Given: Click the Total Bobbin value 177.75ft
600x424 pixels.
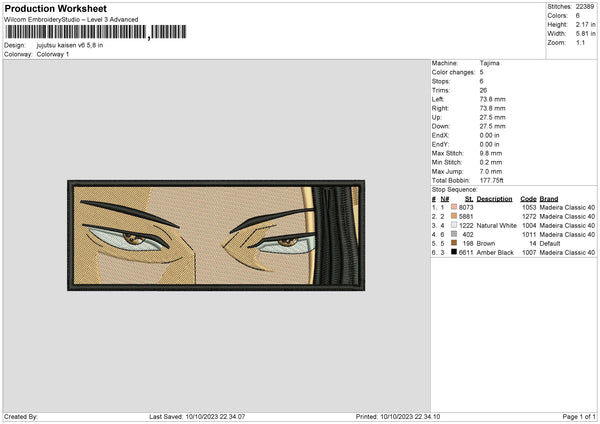Looking at the screenshot, I should click(492, 180).
